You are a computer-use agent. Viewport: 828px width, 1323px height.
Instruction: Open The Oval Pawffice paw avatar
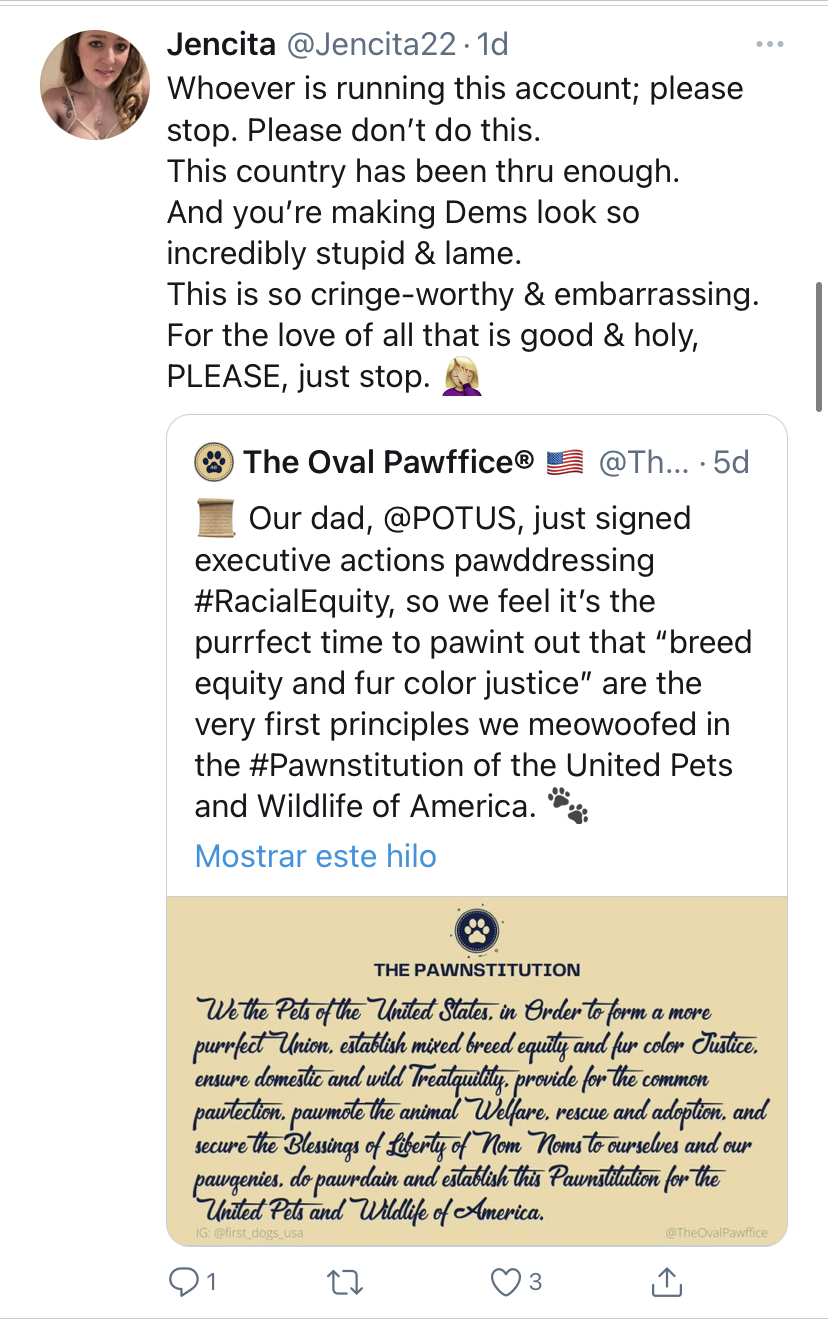(214, 462)
